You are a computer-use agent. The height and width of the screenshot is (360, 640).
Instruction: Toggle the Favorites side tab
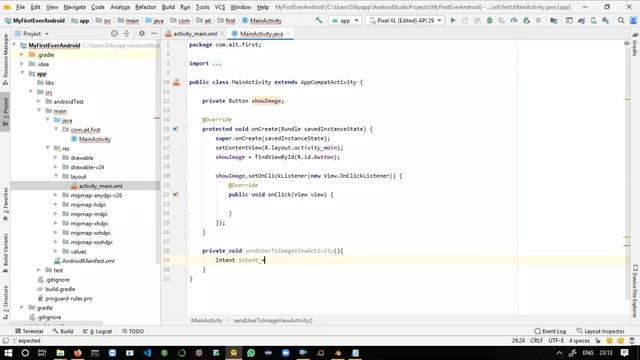click(x=5, y=204)
